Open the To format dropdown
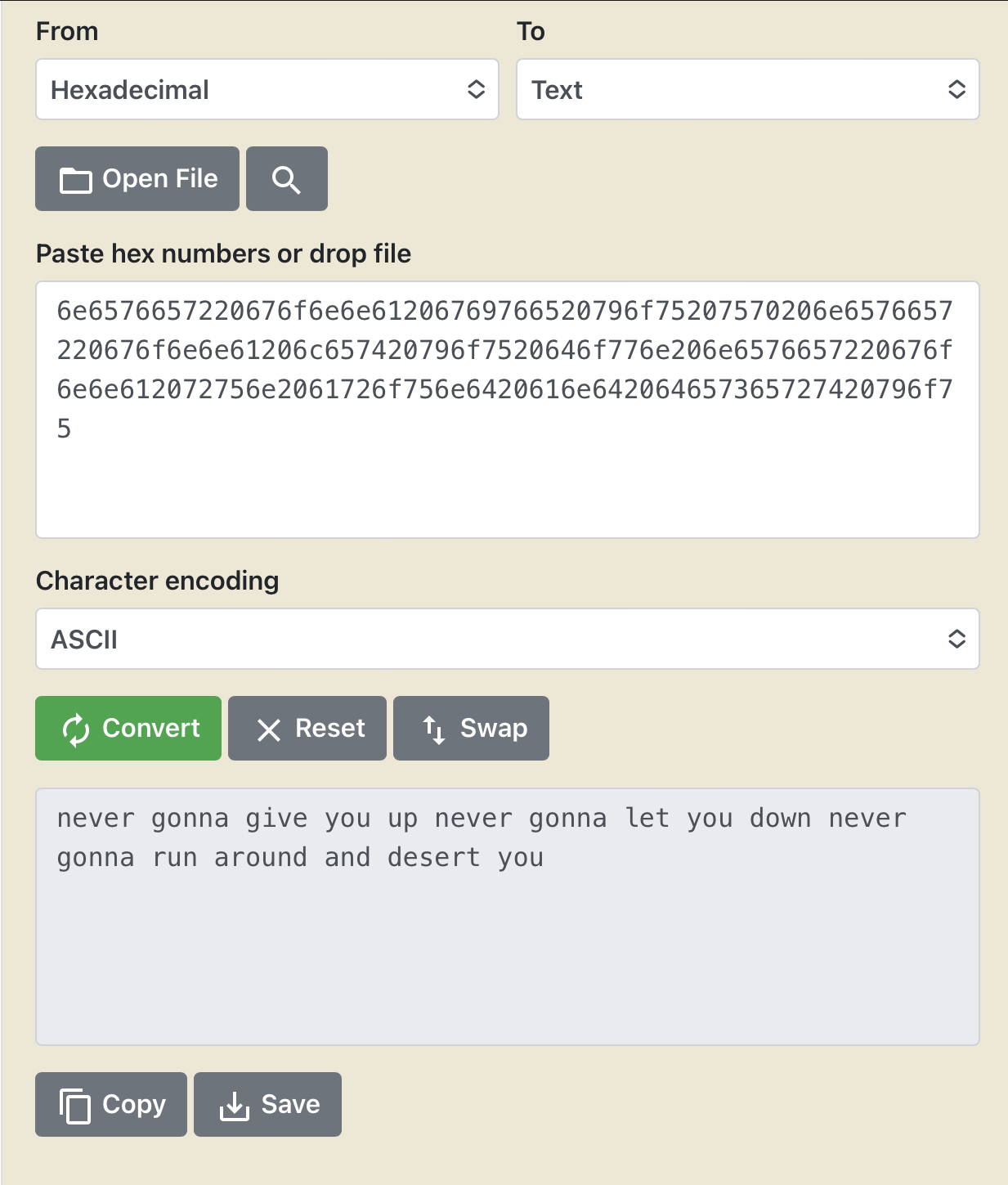This screenshot has width=1008, height=1185. (747, 90)
